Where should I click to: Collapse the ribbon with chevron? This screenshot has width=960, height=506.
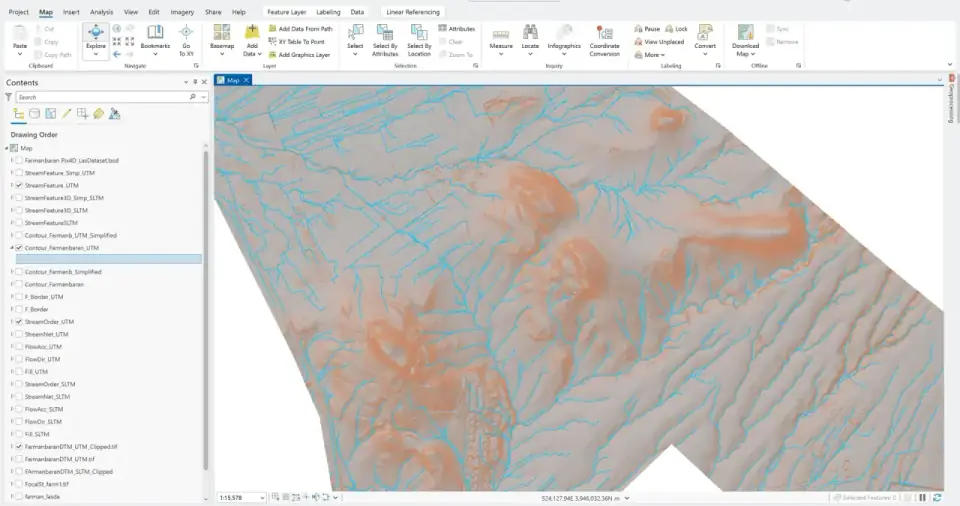[x=950, y=64]
